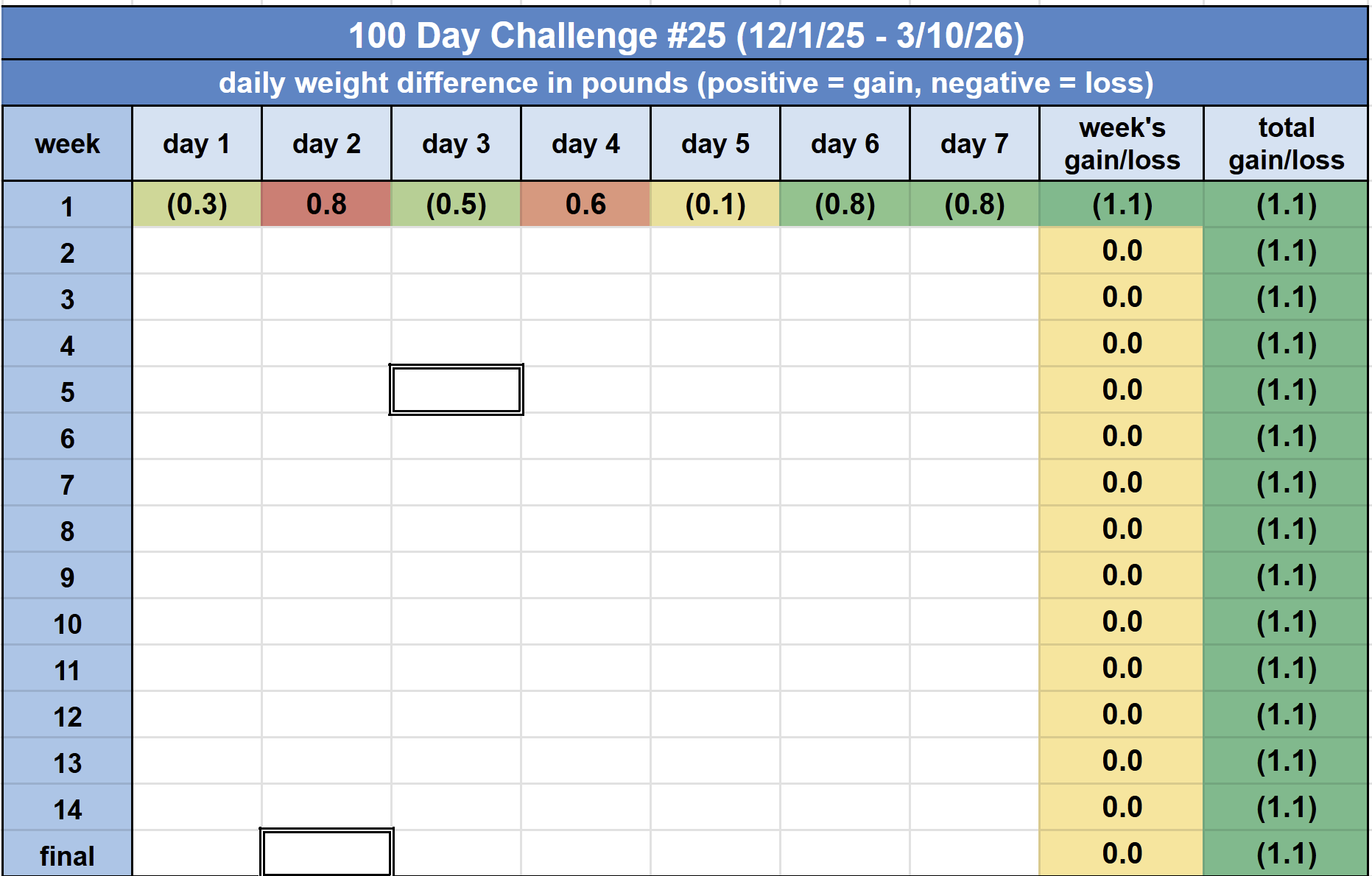This screenshot has height=876, width=1372.
Task: Click week 8 row label cell
Action: pos(67,531)
